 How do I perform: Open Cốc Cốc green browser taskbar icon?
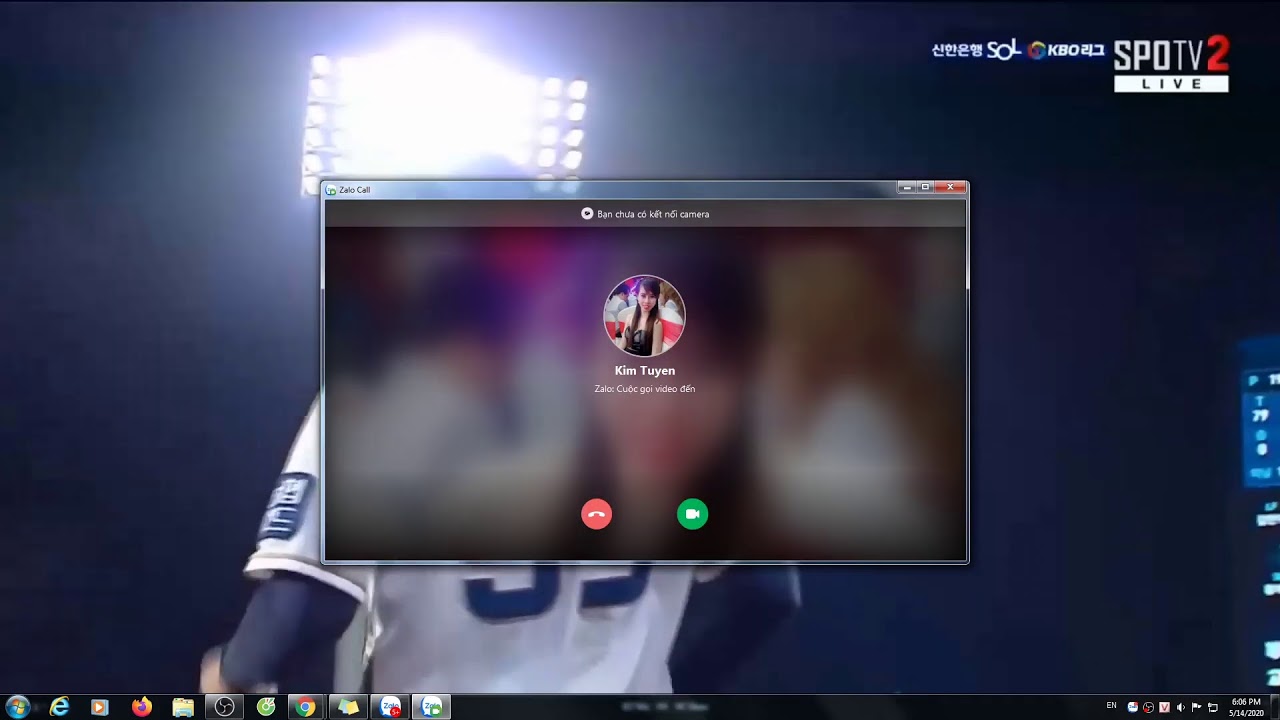pos(266,707)
